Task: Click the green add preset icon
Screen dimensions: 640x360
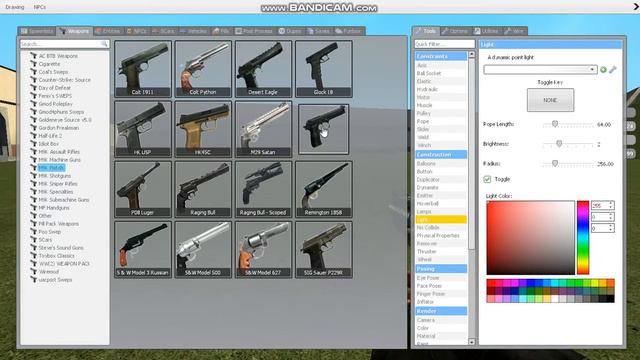Action: [x=603, y=70]
